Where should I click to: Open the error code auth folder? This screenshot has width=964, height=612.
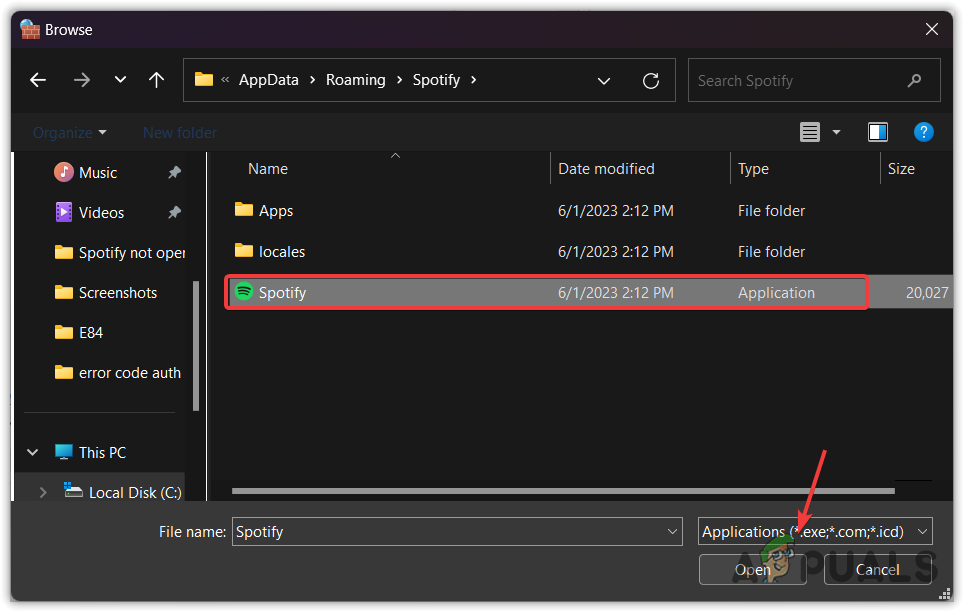(118, 373)
